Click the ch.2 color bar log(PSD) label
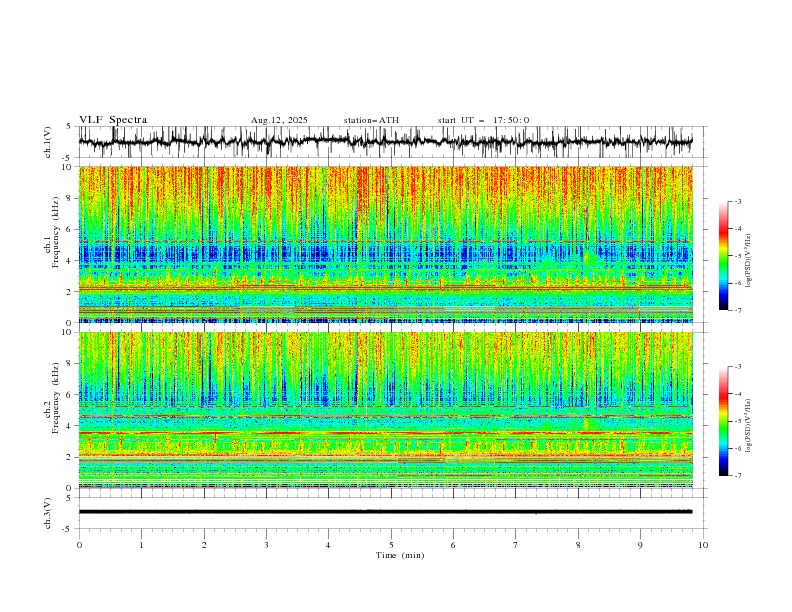Image resolution: width=792 pixels, height=612 pixels. (x=749, y=426)
